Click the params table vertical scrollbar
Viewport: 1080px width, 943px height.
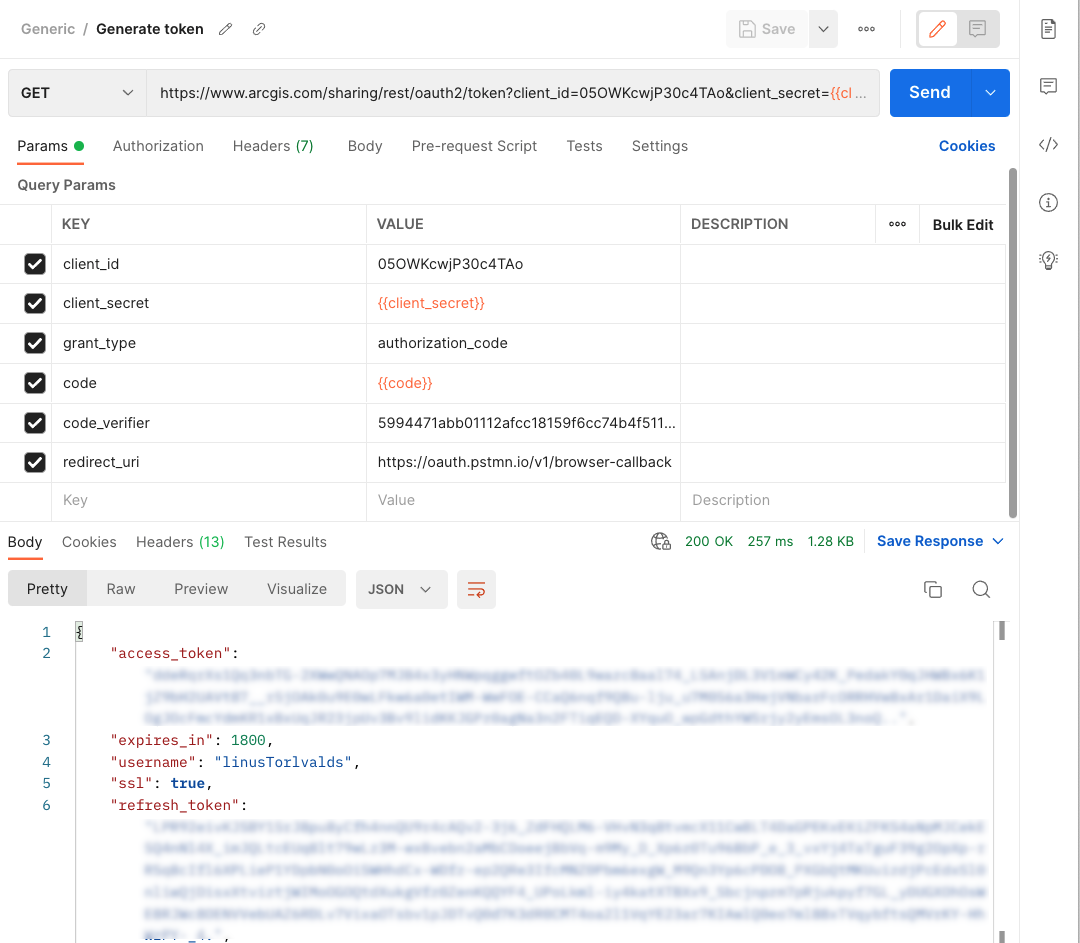pyautogui.click(x=1012, y=340)
